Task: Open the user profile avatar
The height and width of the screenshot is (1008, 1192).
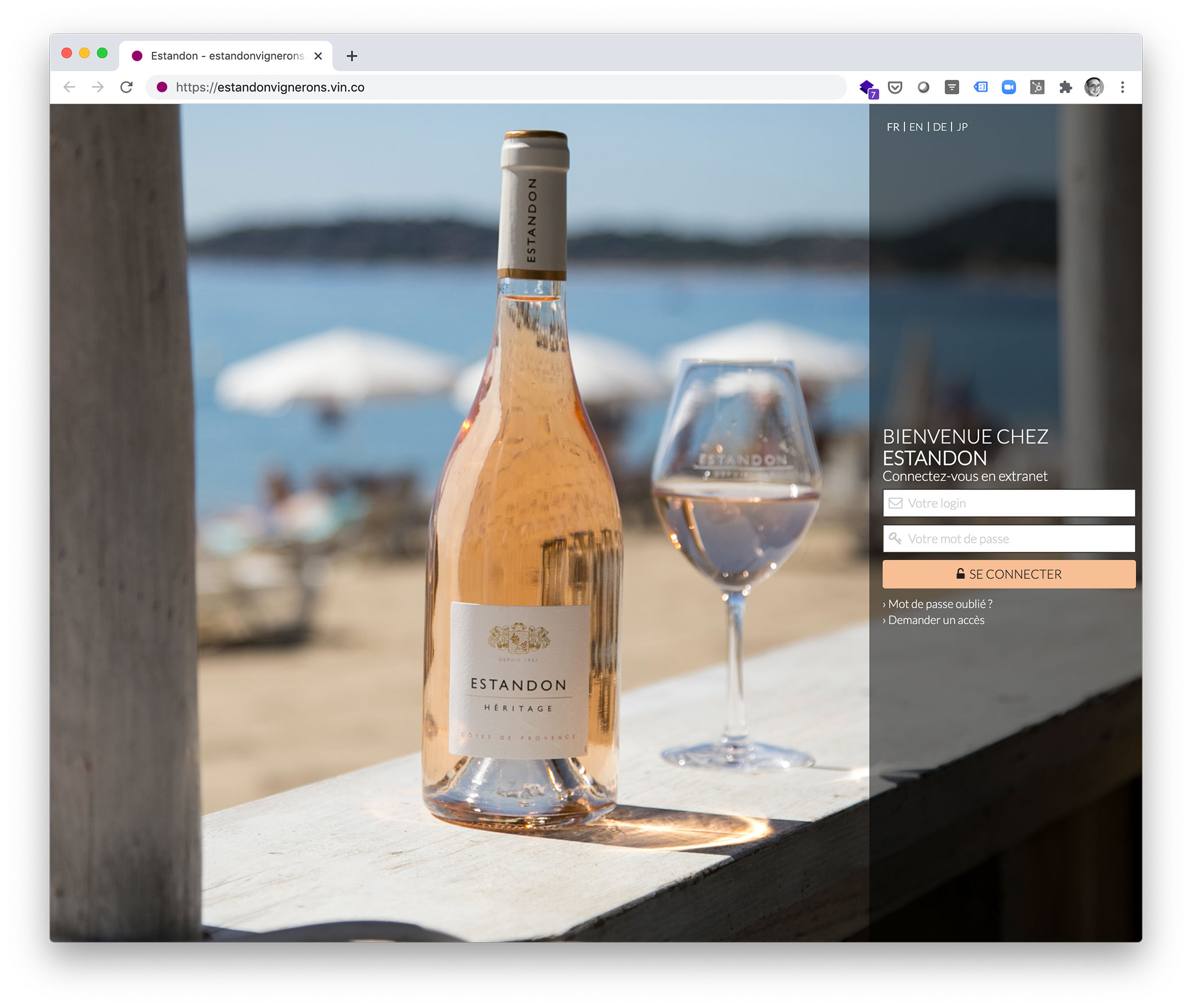Action: (x=1094, y=87)
